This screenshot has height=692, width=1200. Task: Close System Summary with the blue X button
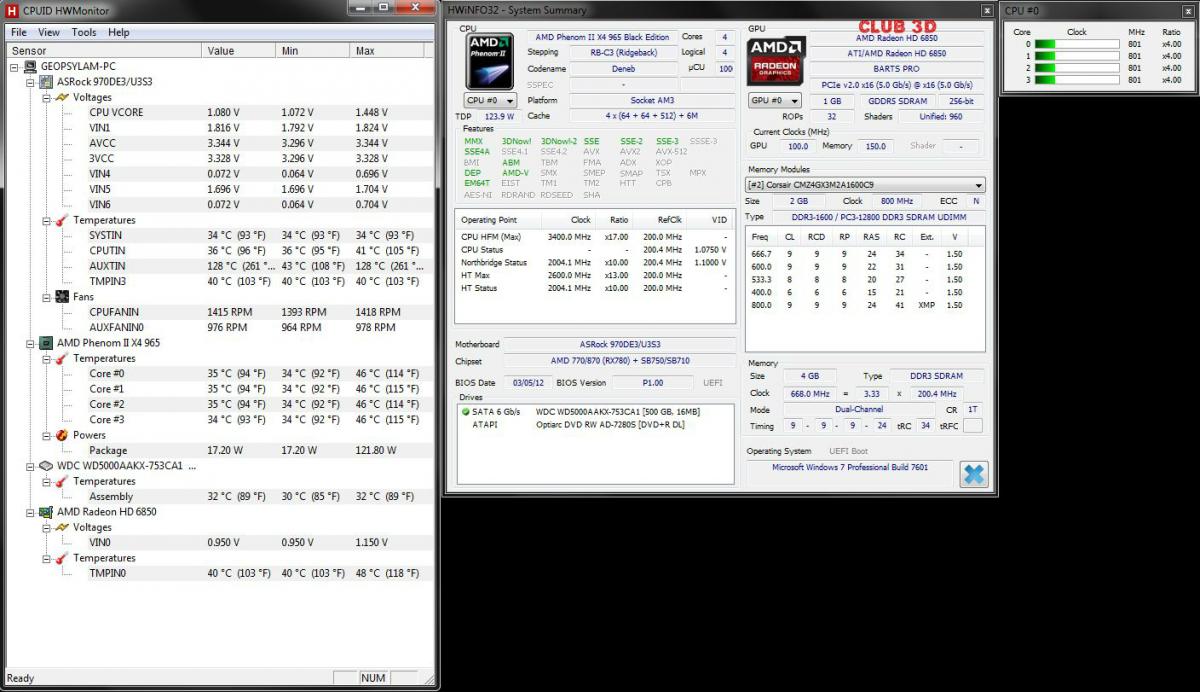pyautogui.click(x=973, y=474)
